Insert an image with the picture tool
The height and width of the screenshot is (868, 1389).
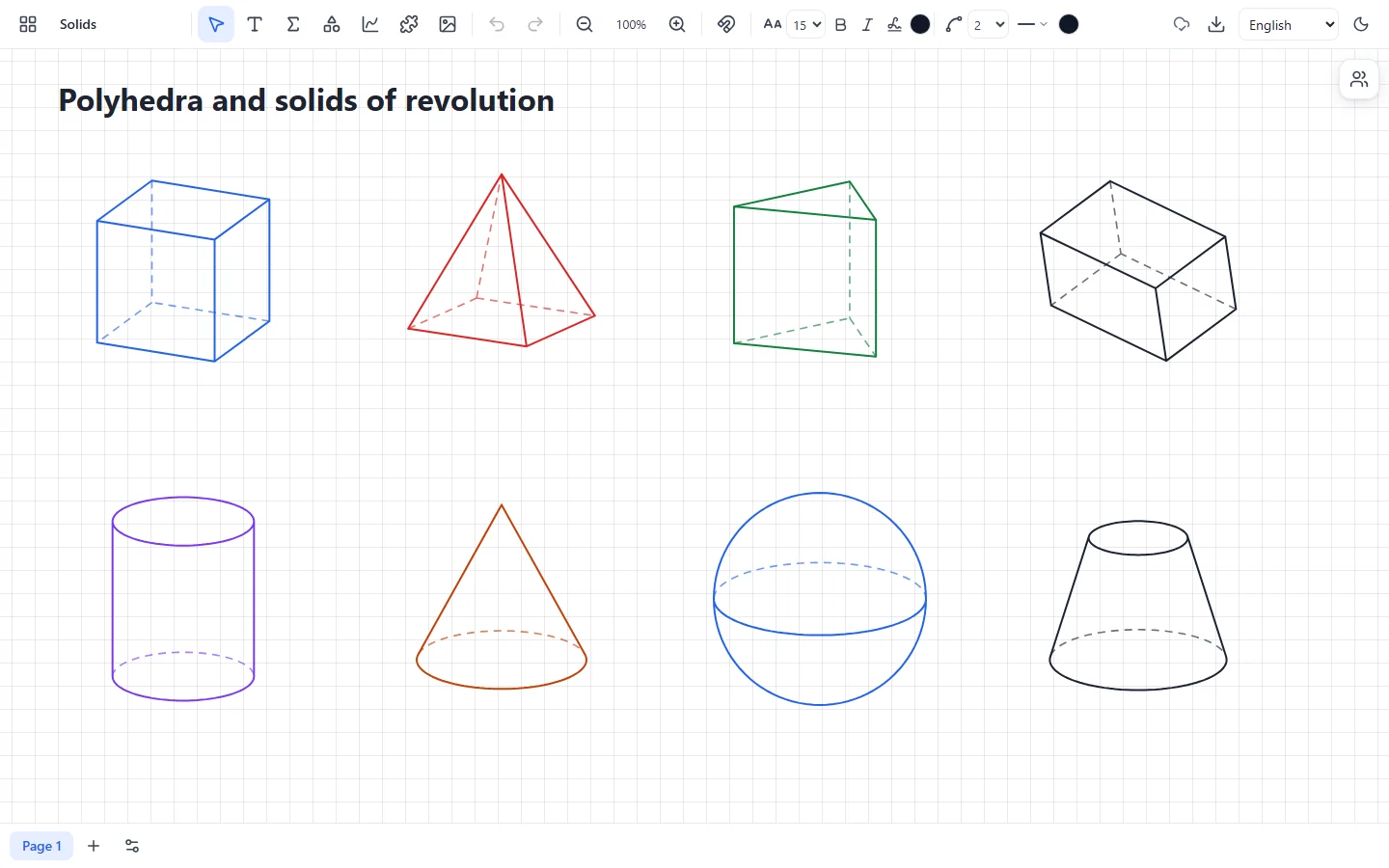[x=448, y=24]
